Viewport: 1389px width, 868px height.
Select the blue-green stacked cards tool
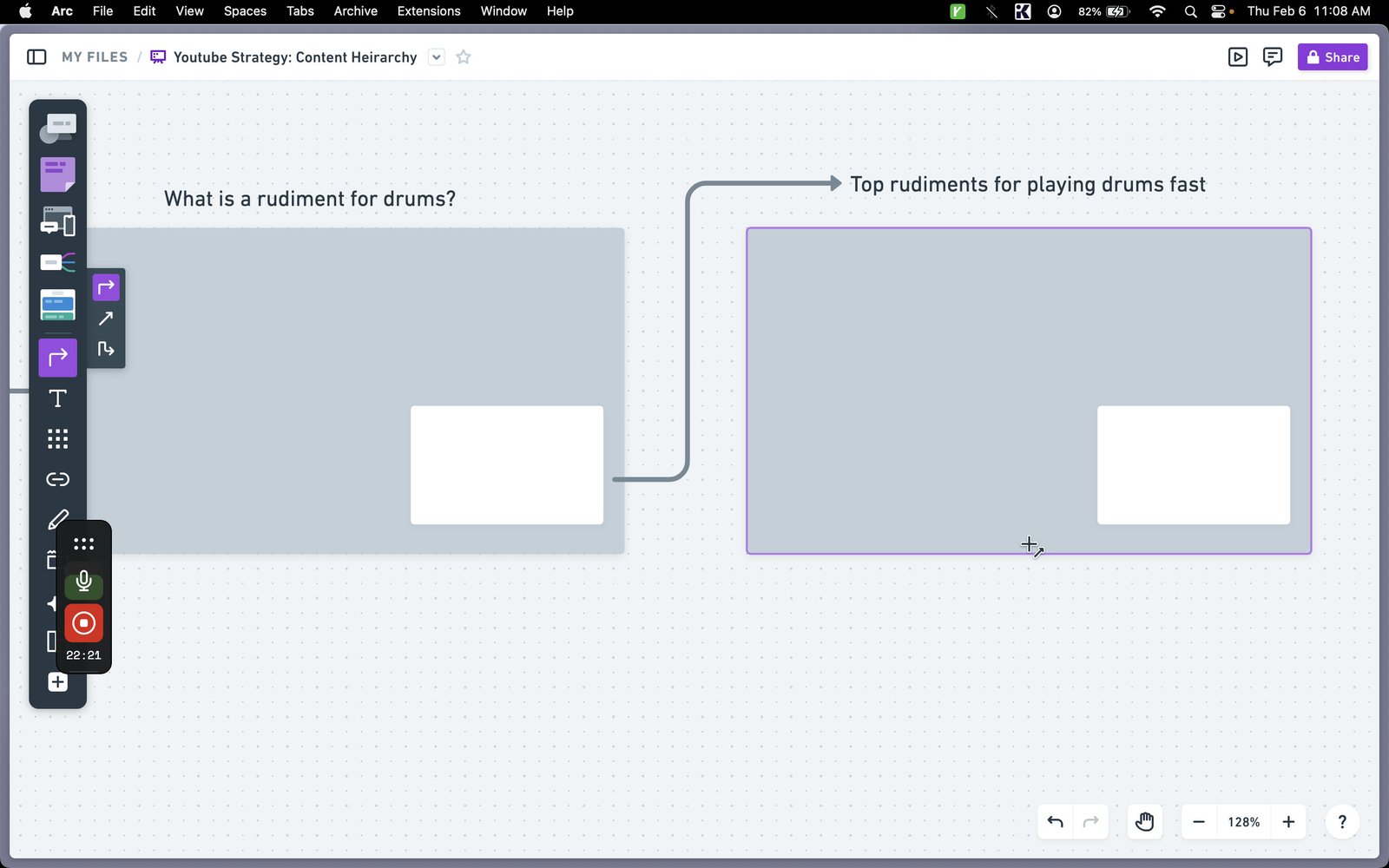[x=58, y=305]
